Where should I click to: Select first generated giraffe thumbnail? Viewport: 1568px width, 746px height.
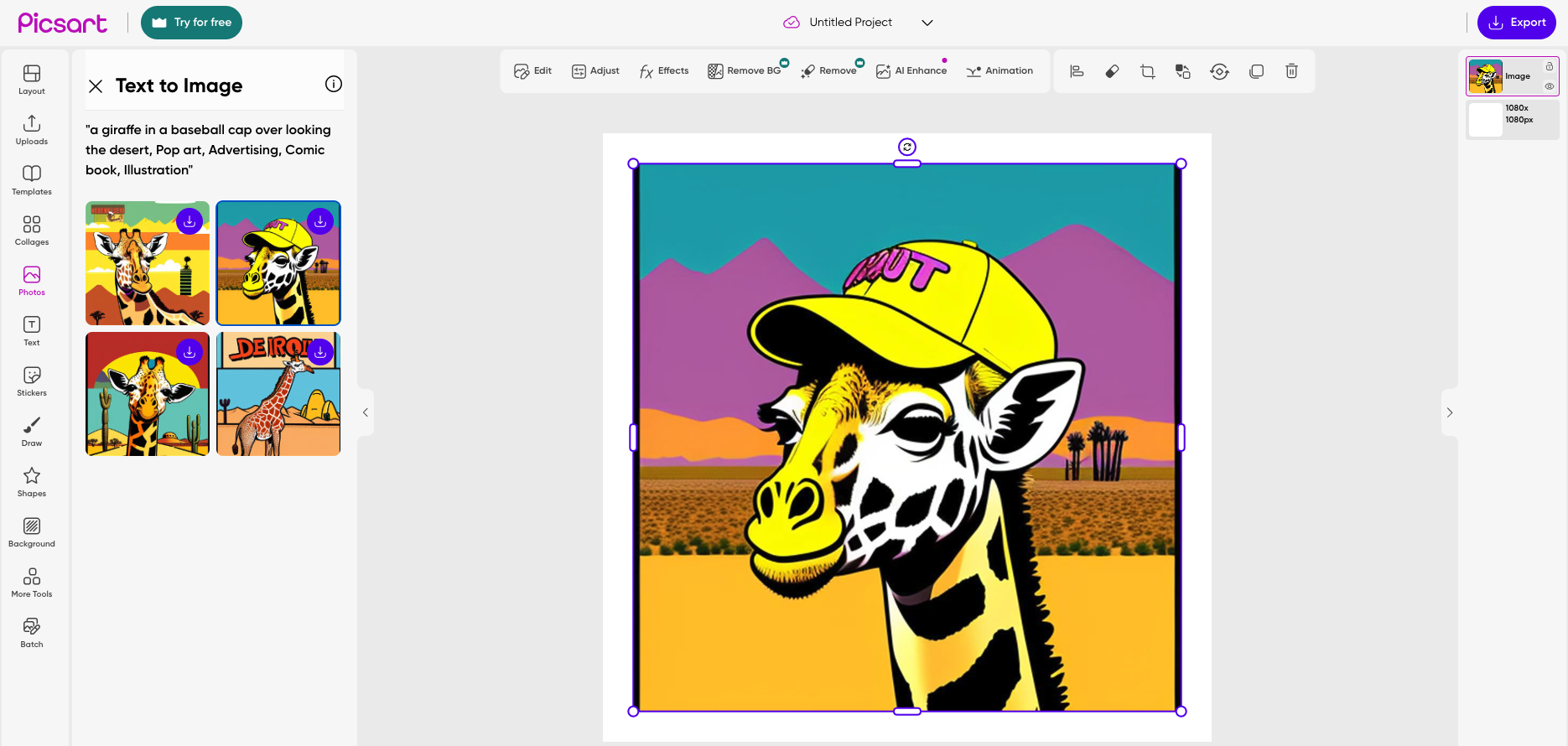pyautogui.click(x=148, y=263)
